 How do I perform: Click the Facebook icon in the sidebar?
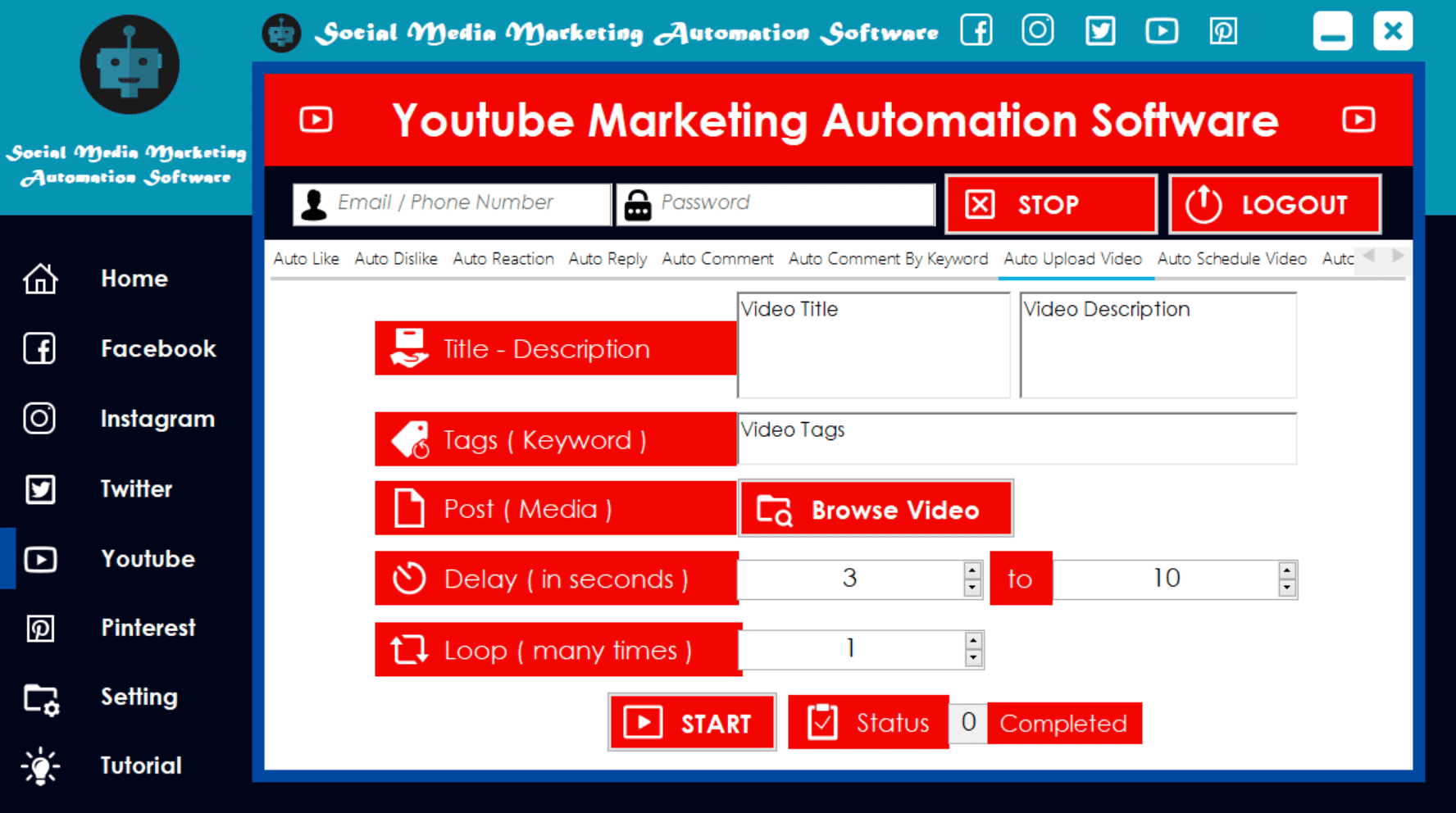point(39,348)
